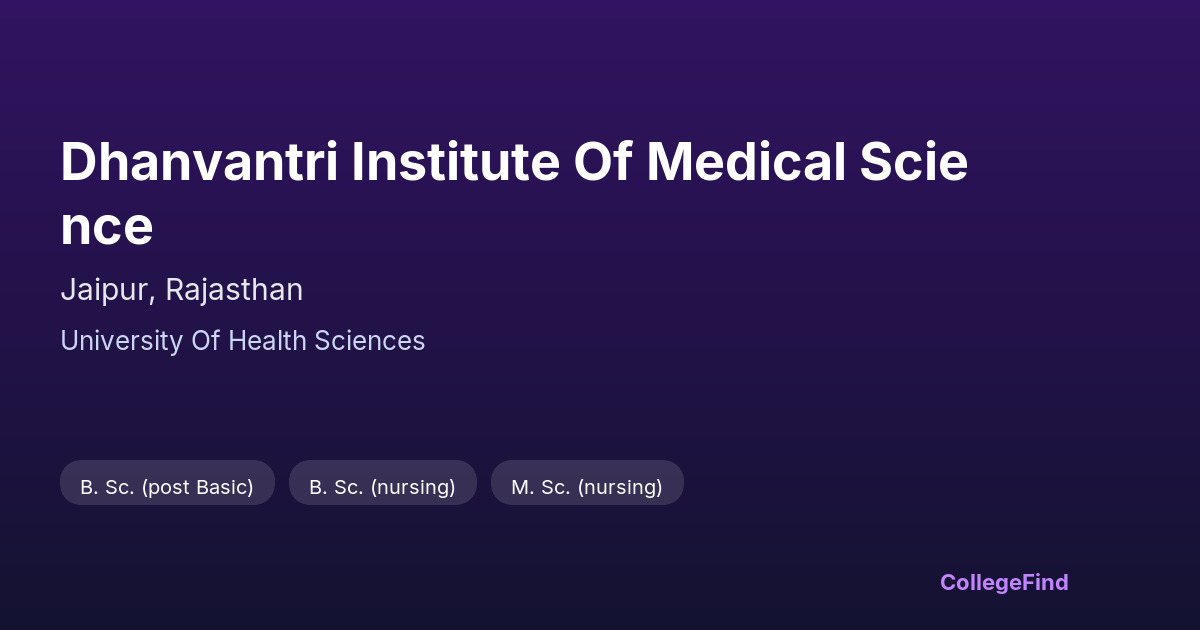Click the B. Sc. (post Basic) tag
Image resolution: width=1200 pixels, height=630 pixels.
(x=167, y=487)
